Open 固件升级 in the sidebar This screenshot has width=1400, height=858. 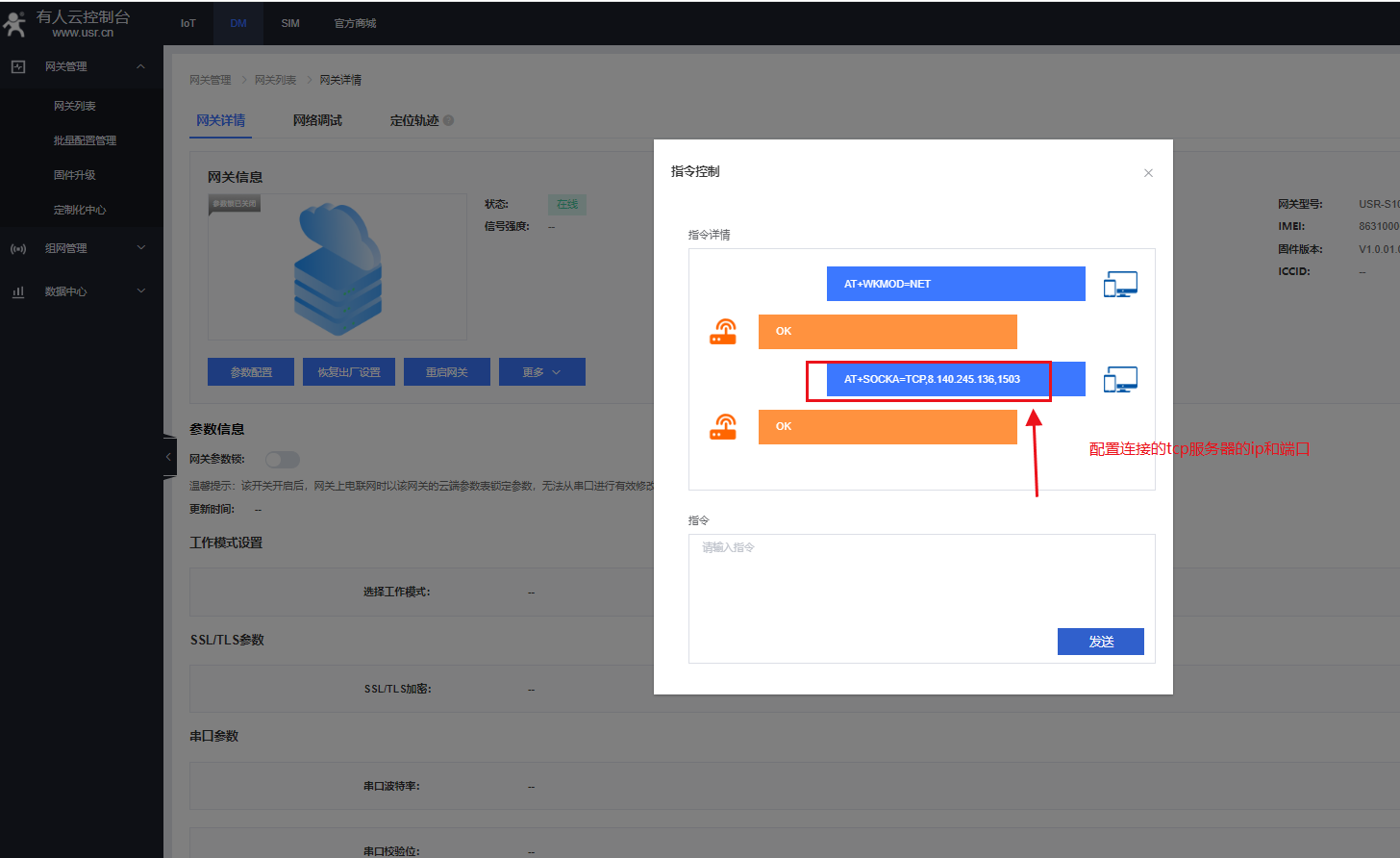[75, 175]
